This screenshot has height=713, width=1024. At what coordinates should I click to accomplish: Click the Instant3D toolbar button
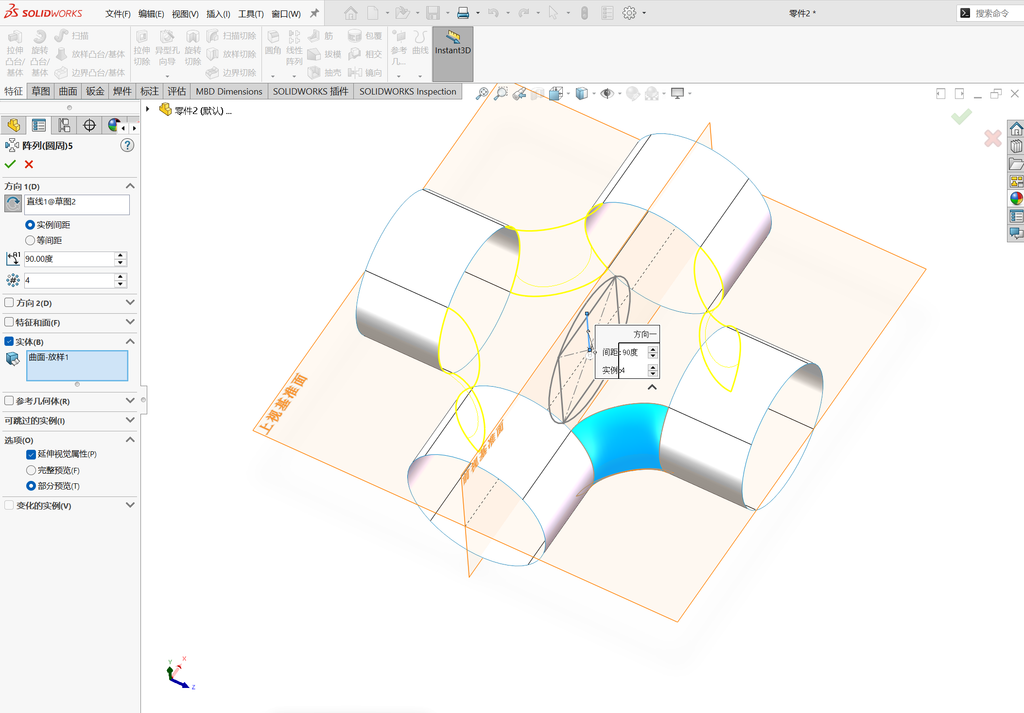click(453, 54)
